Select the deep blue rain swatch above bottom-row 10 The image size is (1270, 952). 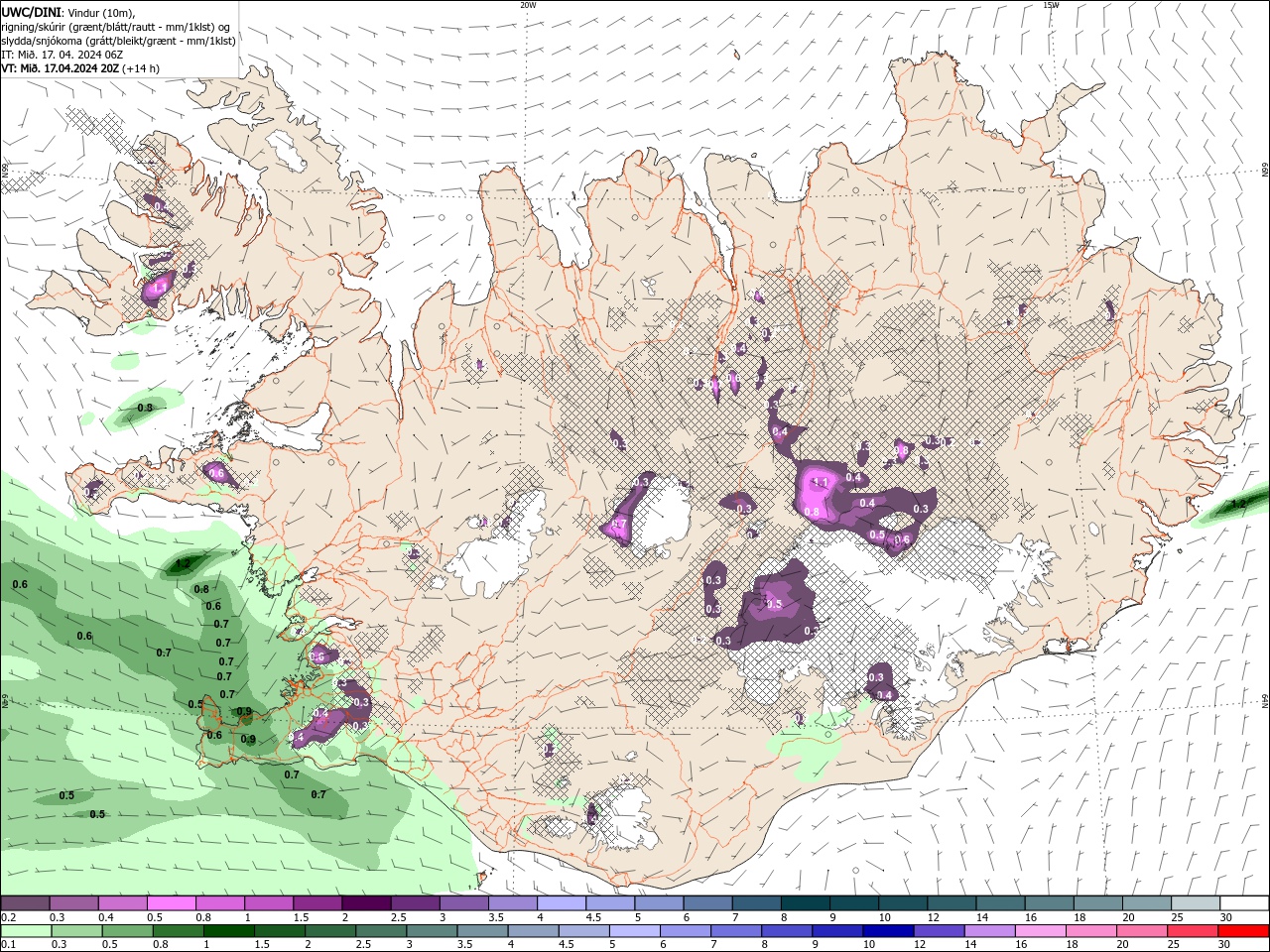pyautogui.click(x=887, y=931)
